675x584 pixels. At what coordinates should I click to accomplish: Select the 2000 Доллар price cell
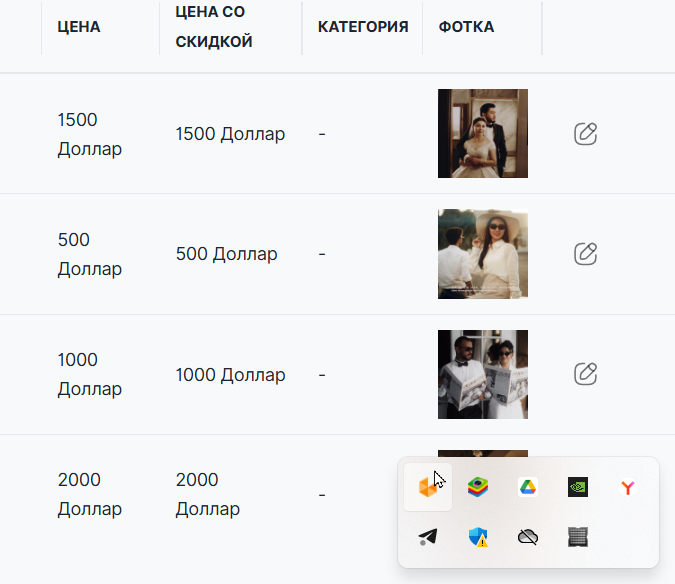point(90,494)
